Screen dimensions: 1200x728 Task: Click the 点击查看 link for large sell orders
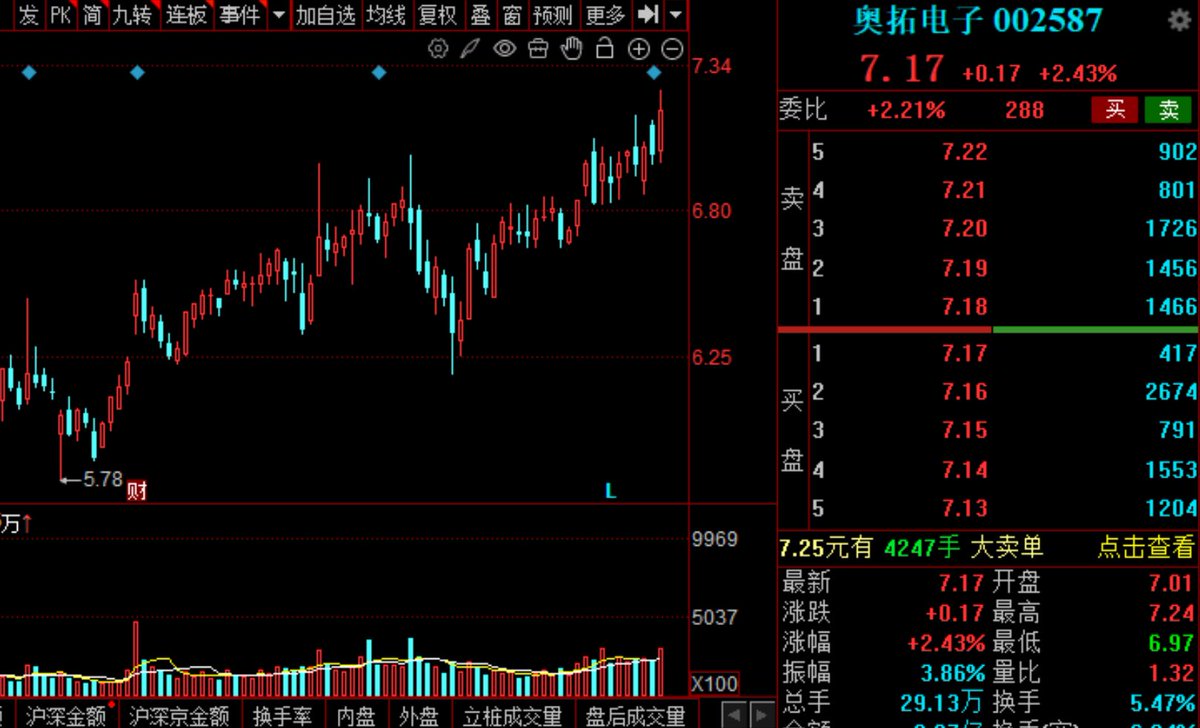pos(1145,548)
